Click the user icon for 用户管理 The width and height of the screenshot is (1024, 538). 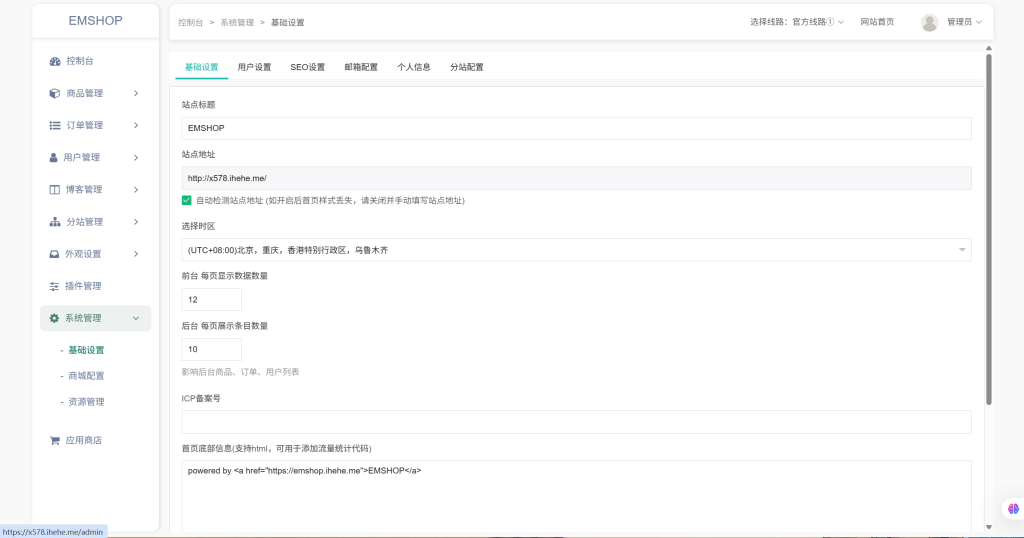tap(54, 157)
